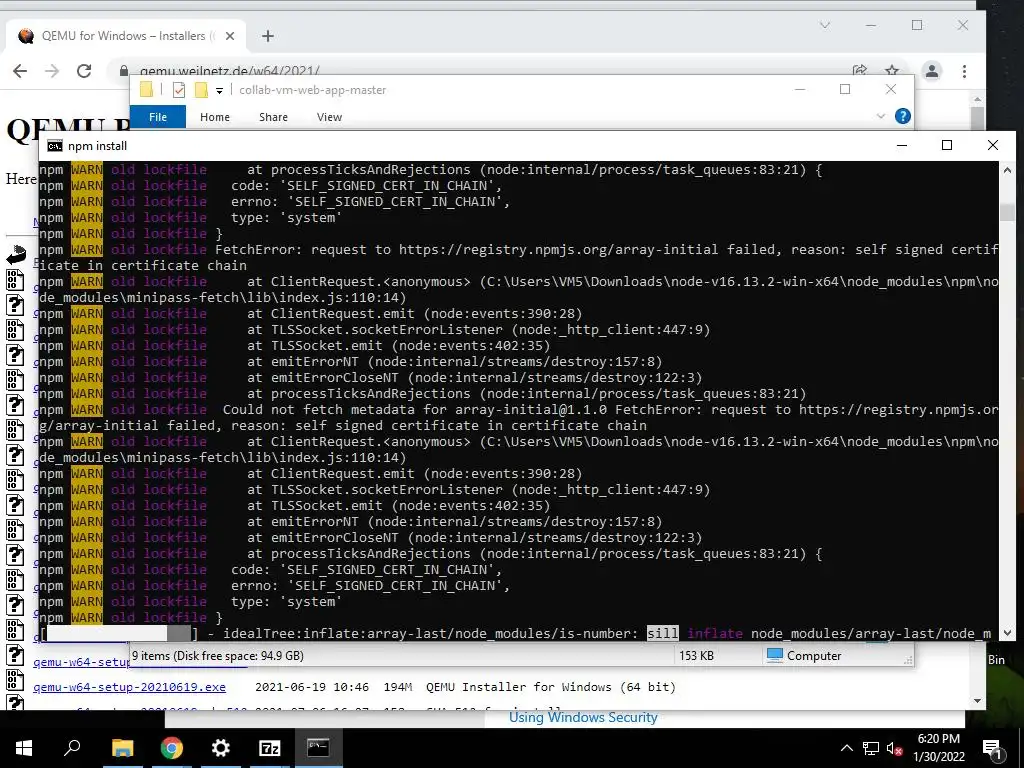The width and height of the screenshot is (1024, 768).
Task: Click the Properties checkmark icon in Explorer
Action: pyautogui.click(x=179, y=90)
